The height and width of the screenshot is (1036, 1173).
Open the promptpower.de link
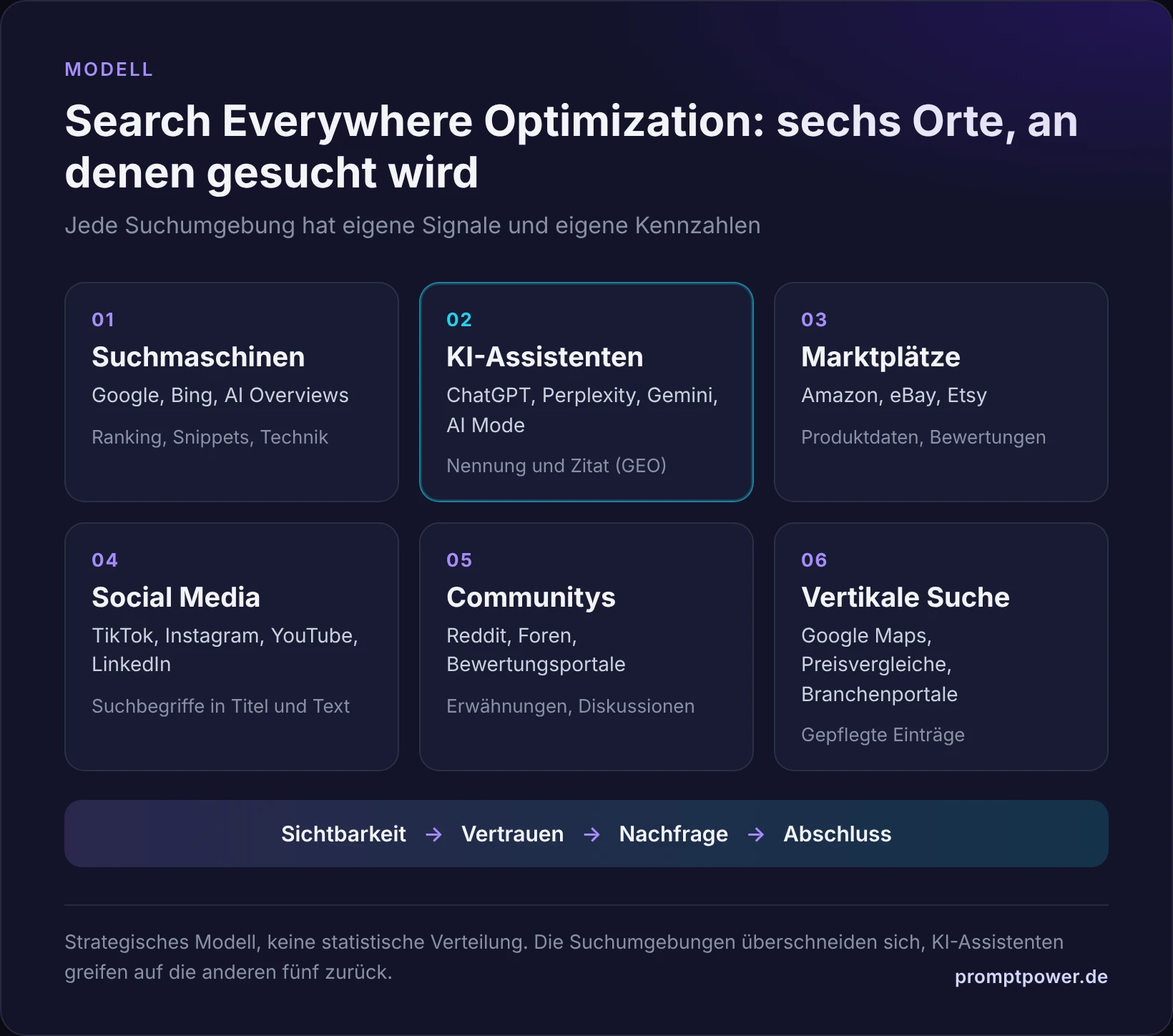[1031, 977]
